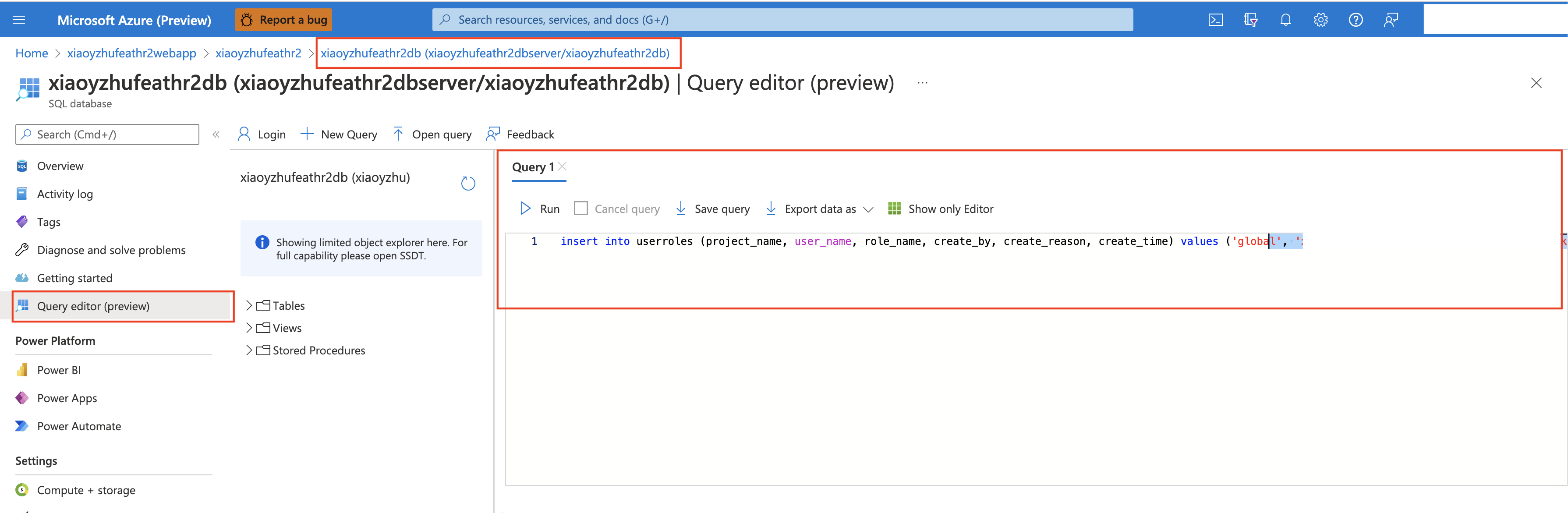Click the Login toolbar button
This screenshot has height=513, width=1568.
coord(262,134)
